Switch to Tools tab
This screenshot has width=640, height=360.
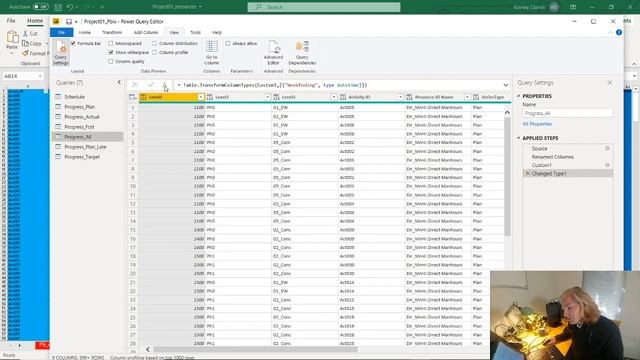195,32
